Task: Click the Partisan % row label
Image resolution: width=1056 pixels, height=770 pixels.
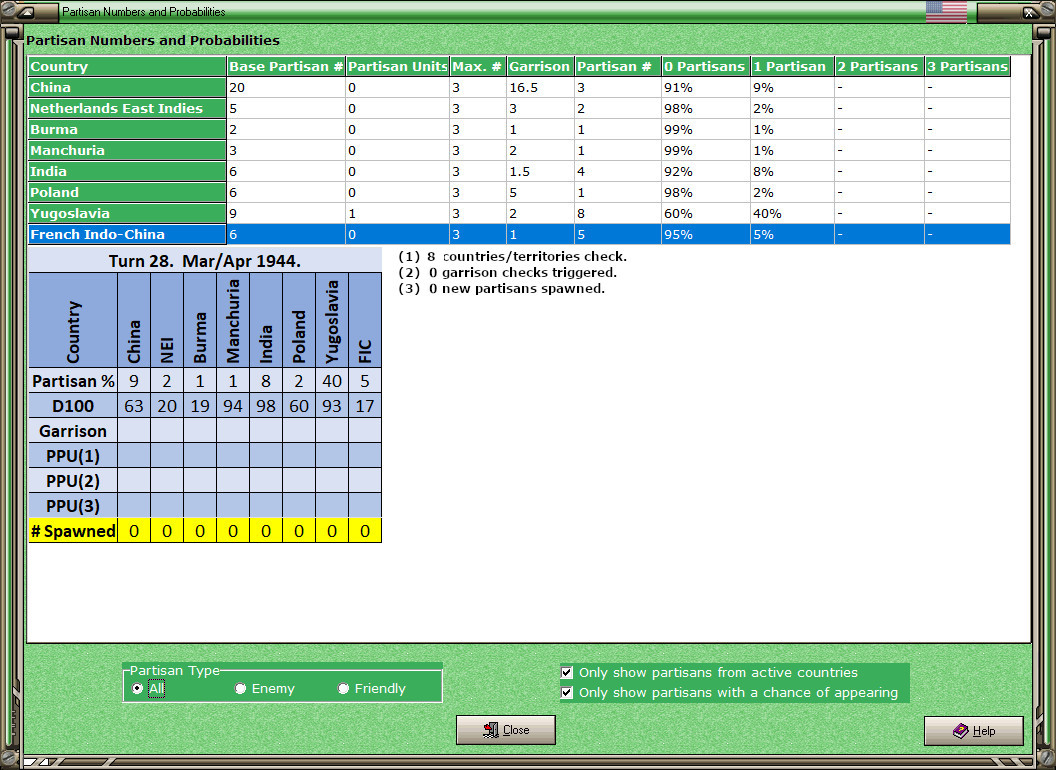Action: pyautogui.click(x=73, y=381)
